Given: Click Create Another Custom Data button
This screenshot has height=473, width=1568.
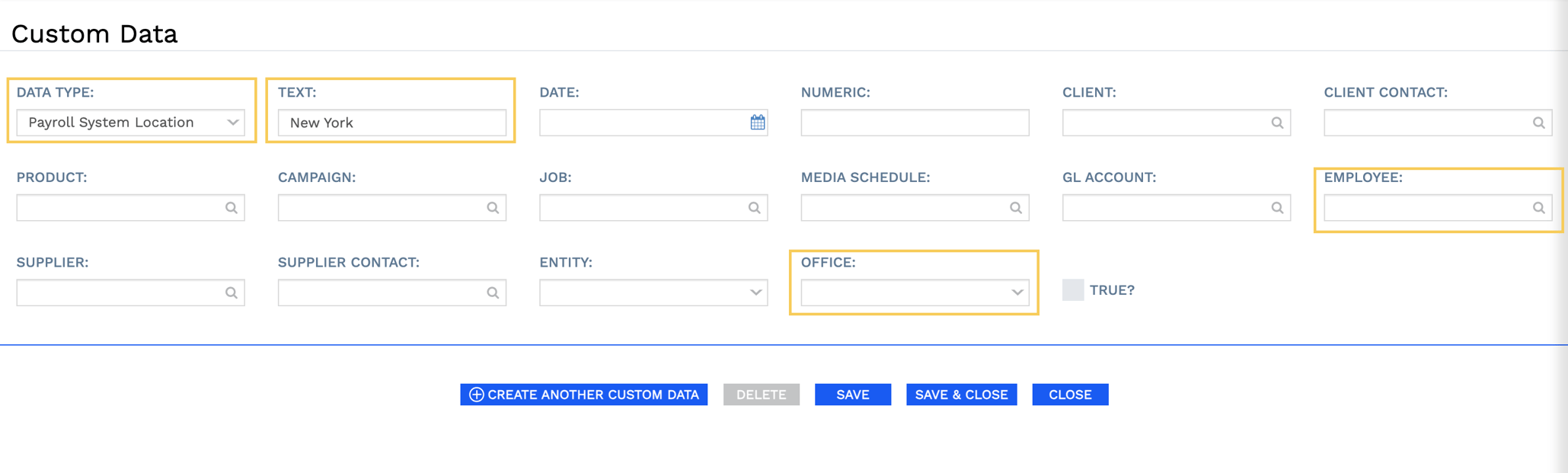Looking at the screenshot, I should (x=583, y=395).
